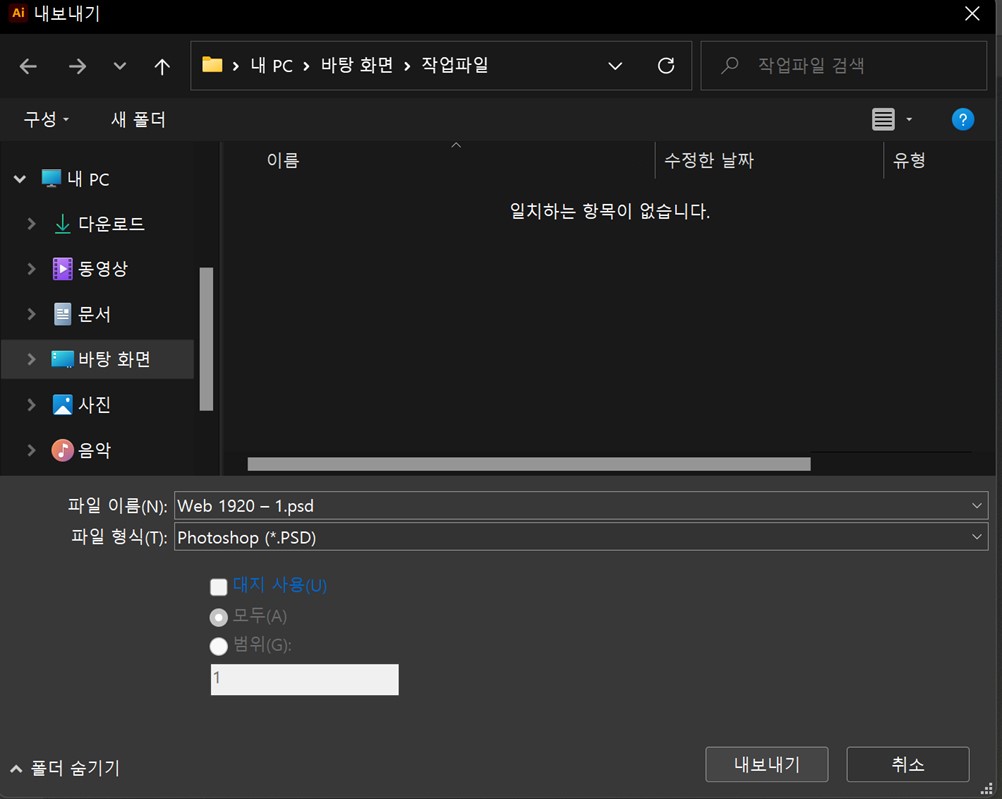Select the 모두(A) radio button

tap(219, 617)
